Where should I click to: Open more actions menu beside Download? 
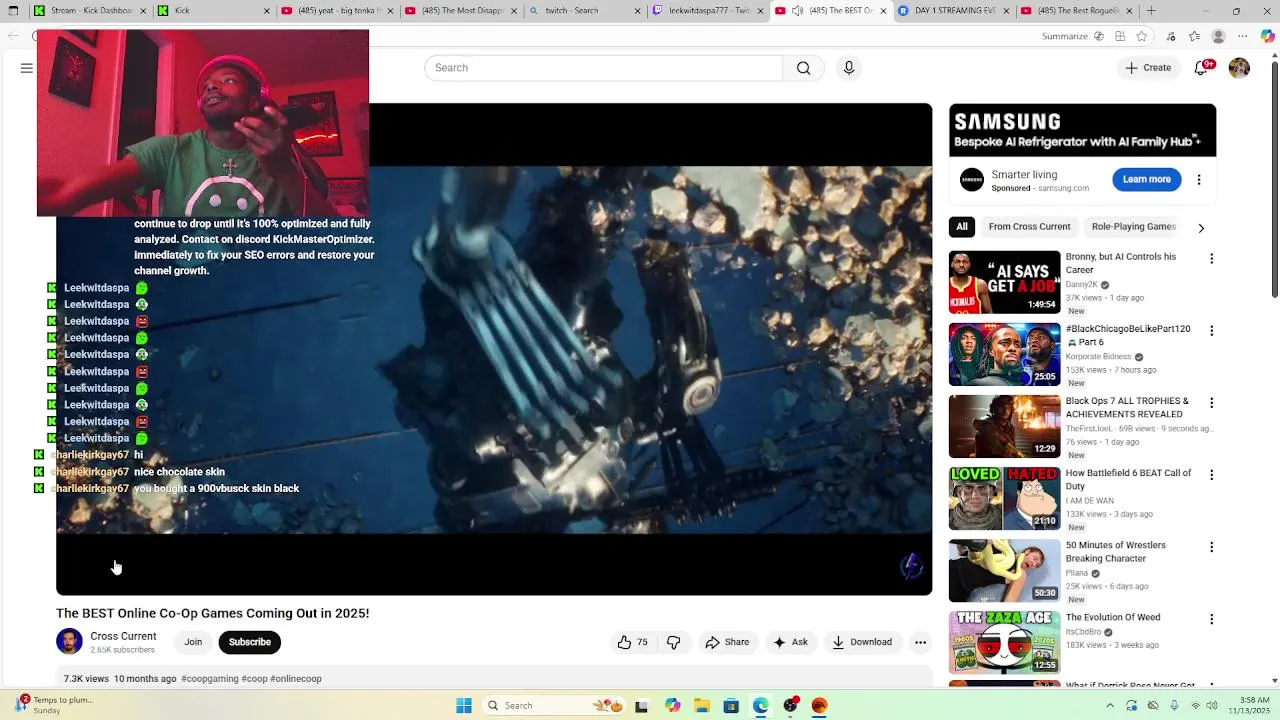(x=920, y=642)
